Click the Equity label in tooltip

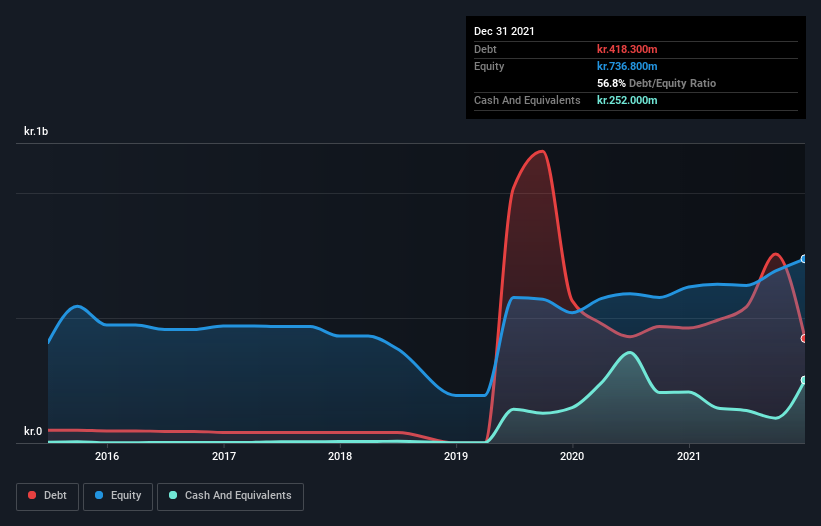tap(489, 66)
